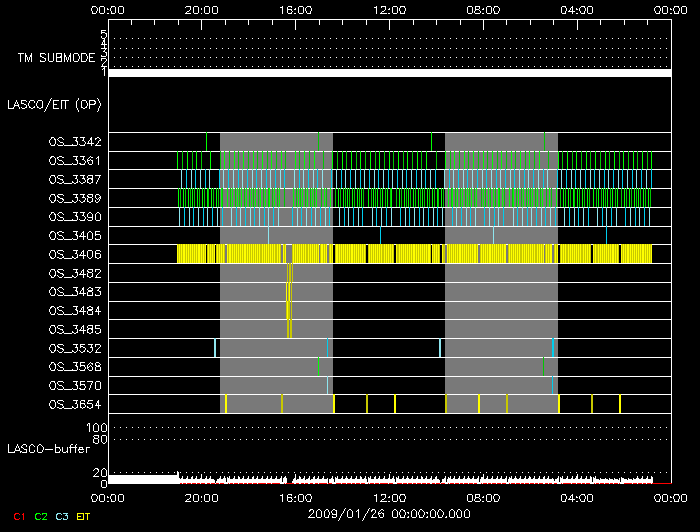Click the OS_3389 row label

tap(75, 198)
